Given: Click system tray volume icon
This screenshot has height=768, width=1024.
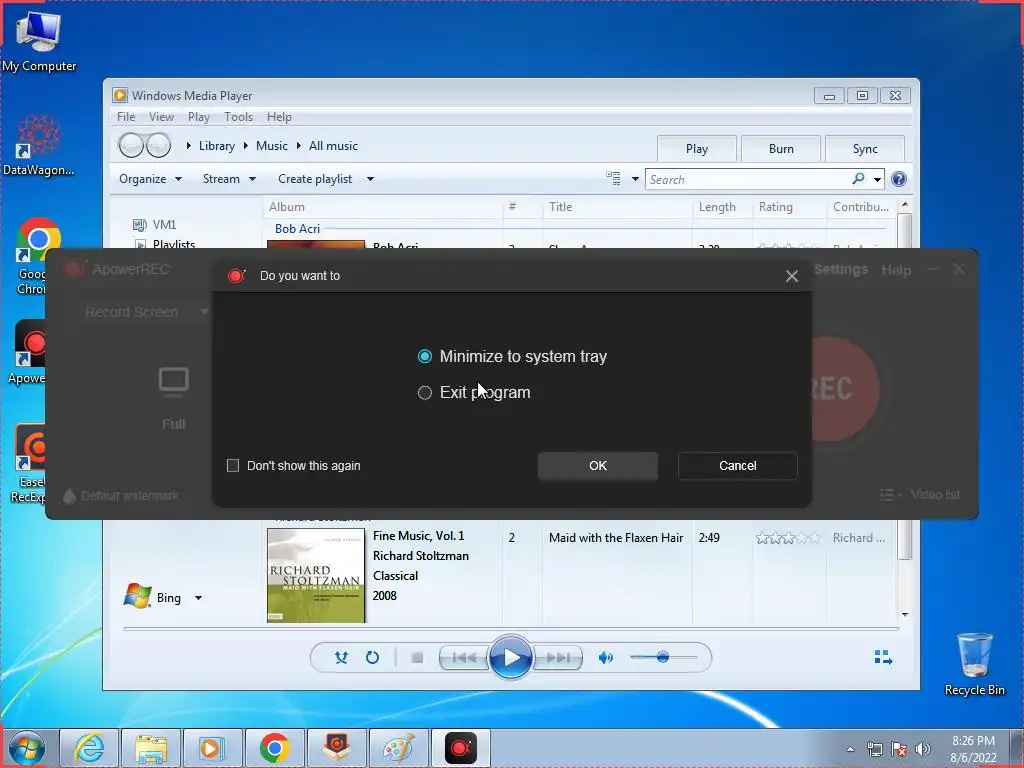Looking at the screenshot, I should pos(922,749).
